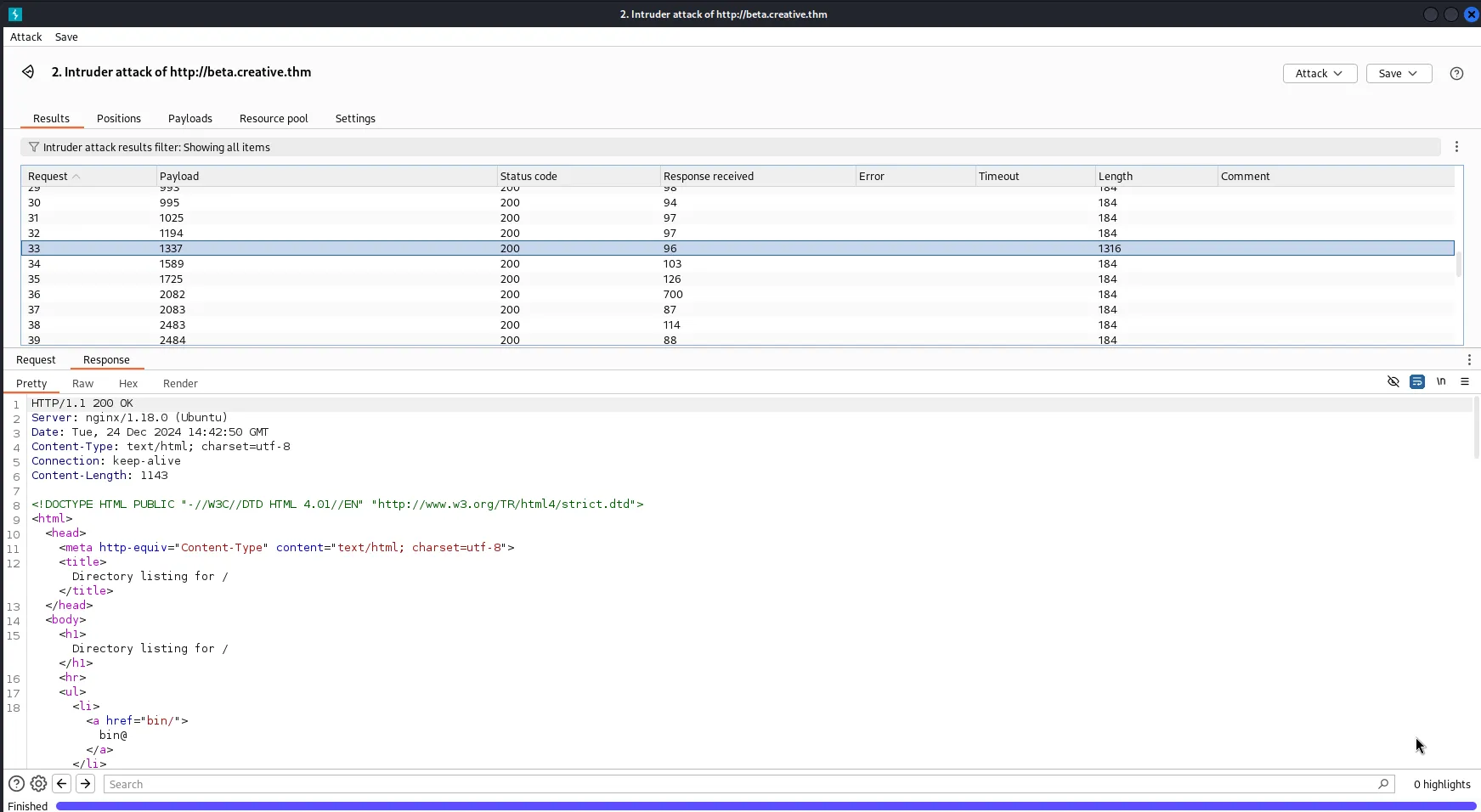
Task: Click the response Search input field
Action: [739, 784]
